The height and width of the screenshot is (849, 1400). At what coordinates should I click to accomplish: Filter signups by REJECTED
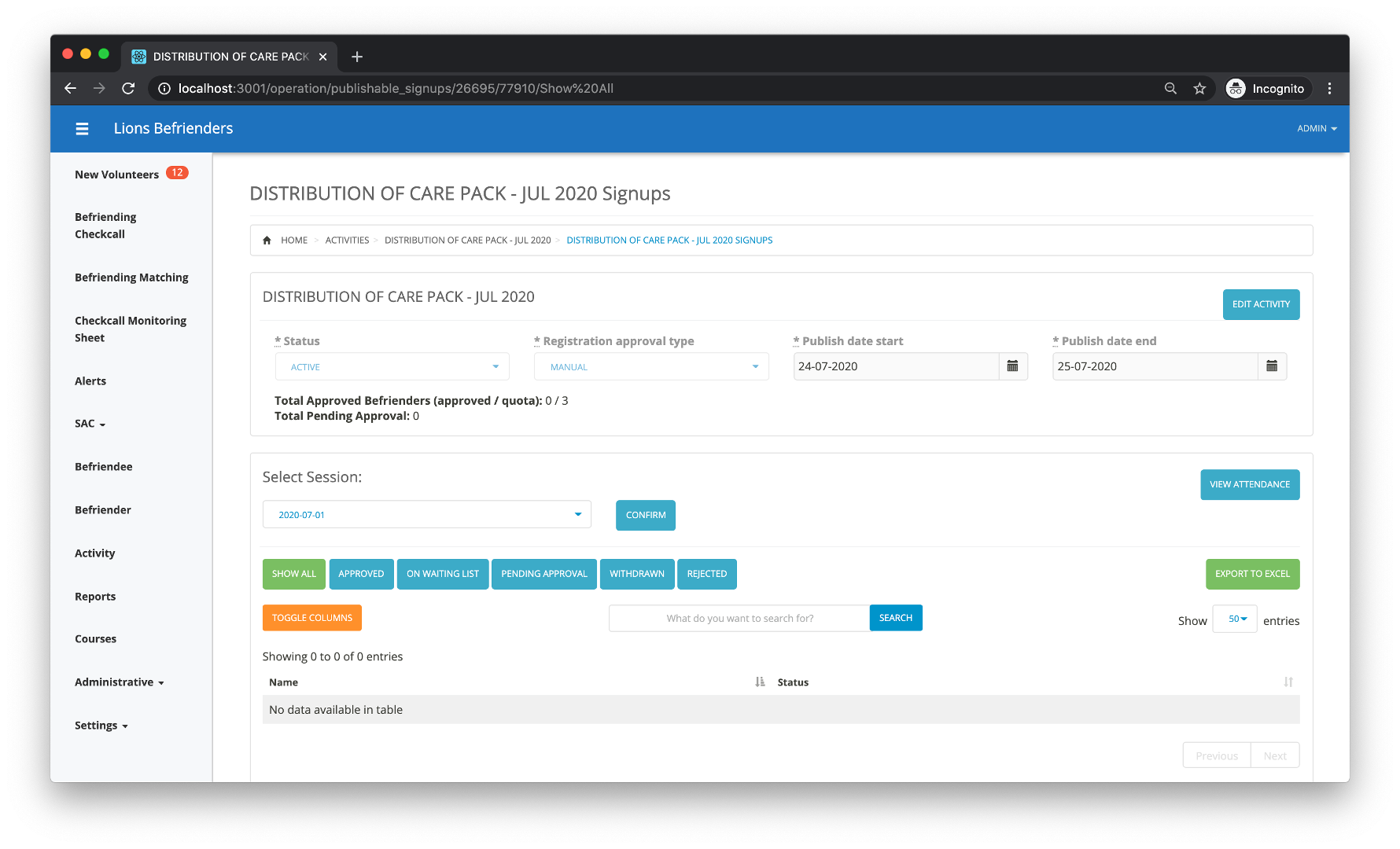tap(707, 575)
